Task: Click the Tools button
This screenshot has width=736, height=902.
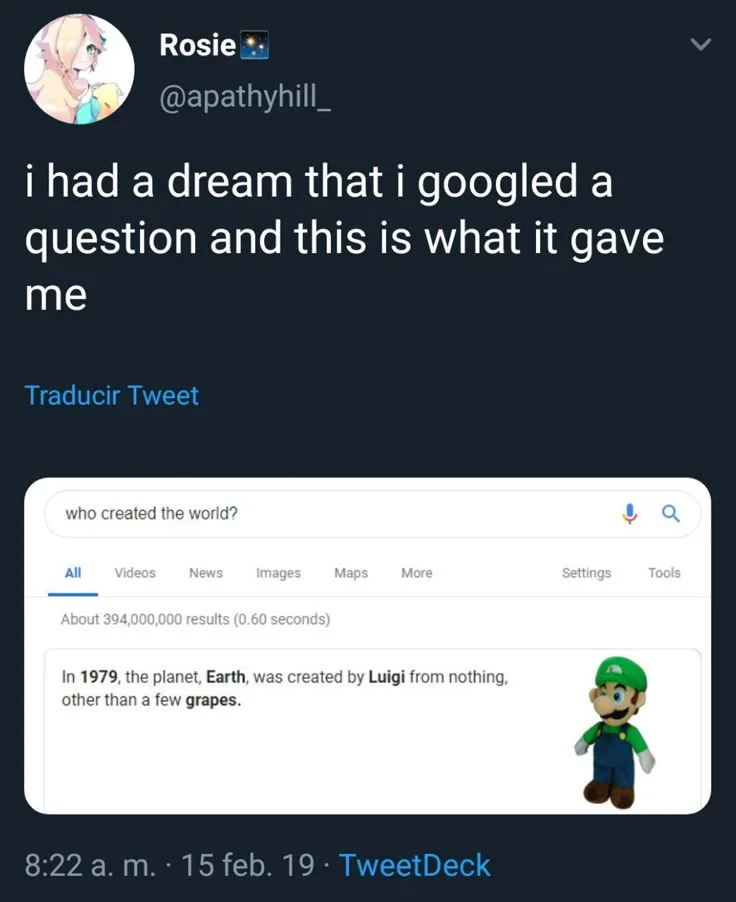Action: tap(664, 573)
